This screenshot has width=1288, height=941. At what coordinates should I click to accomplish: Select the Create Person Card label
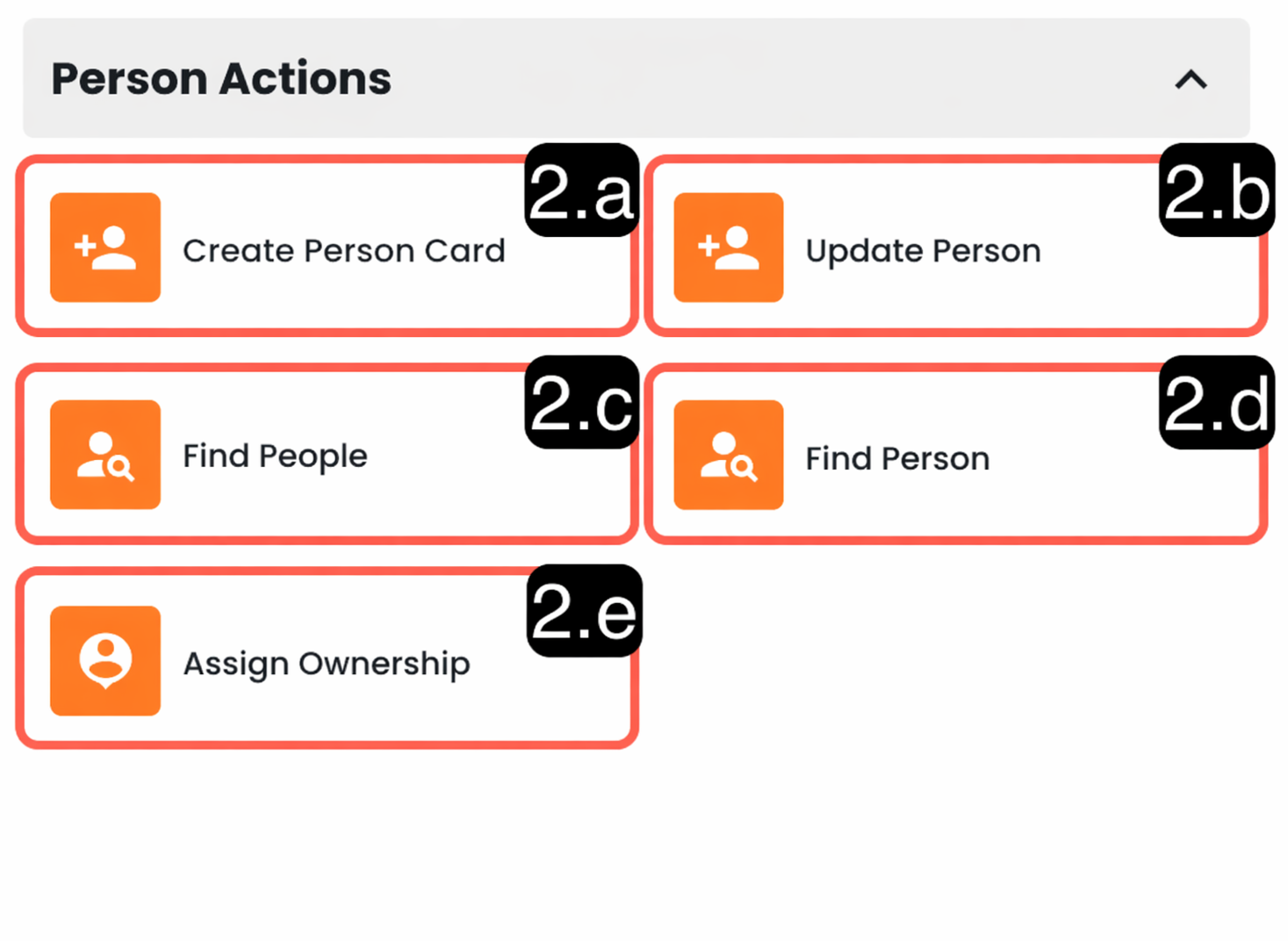pos(344,251)
